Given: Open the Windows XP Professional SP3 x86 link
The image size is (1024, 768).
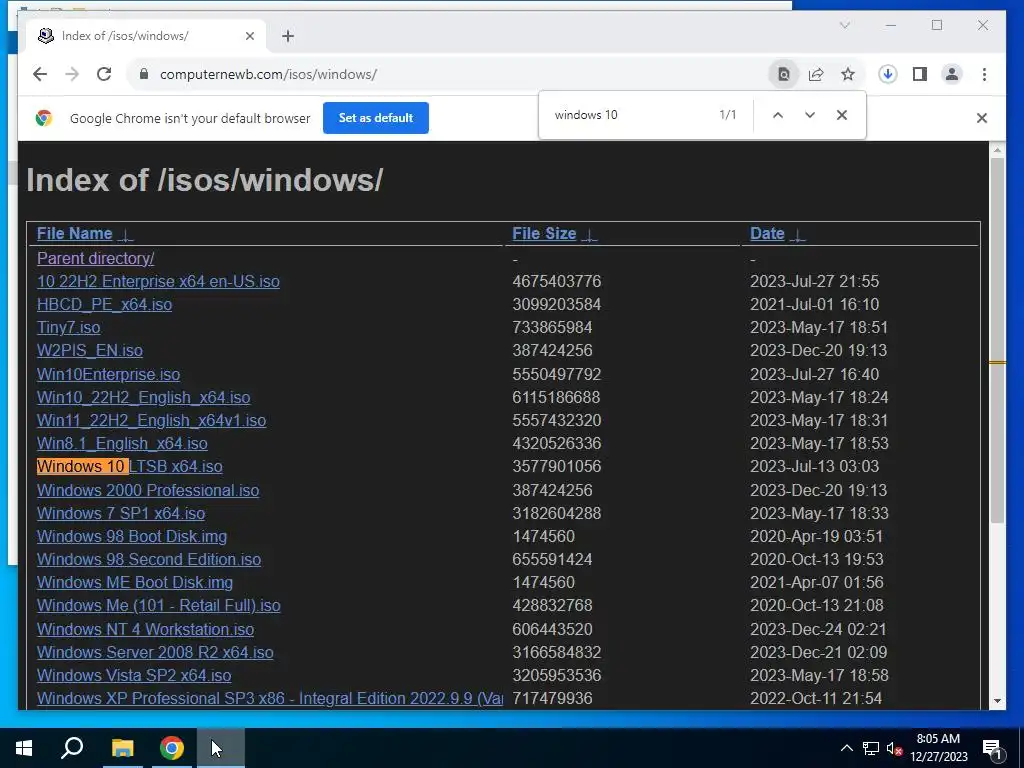Looking at the screenshot, I should [270, 698].
